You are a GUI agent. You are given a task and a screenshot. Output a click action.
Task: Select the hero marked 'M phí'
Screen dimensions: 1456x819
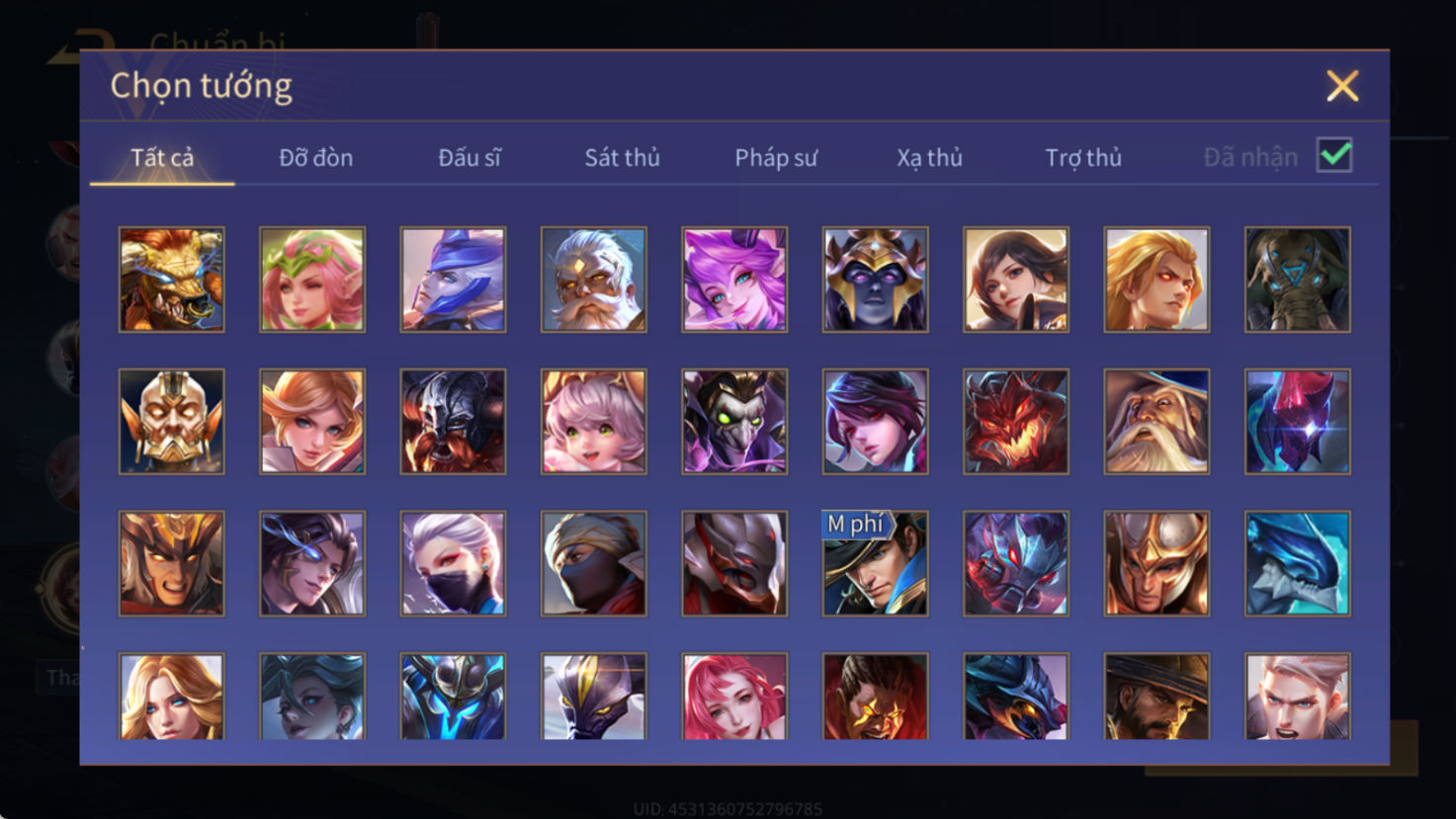pyautogui.click(x=876, y=564)
